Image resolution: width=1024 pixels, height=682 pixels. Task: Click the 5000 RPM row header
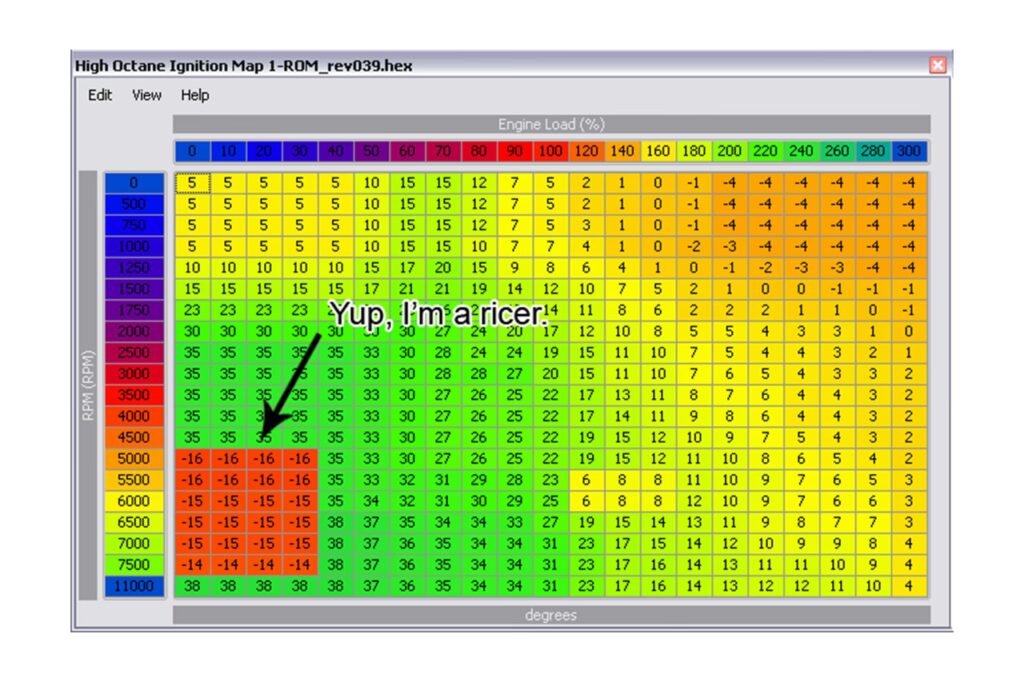pos(134,459)
